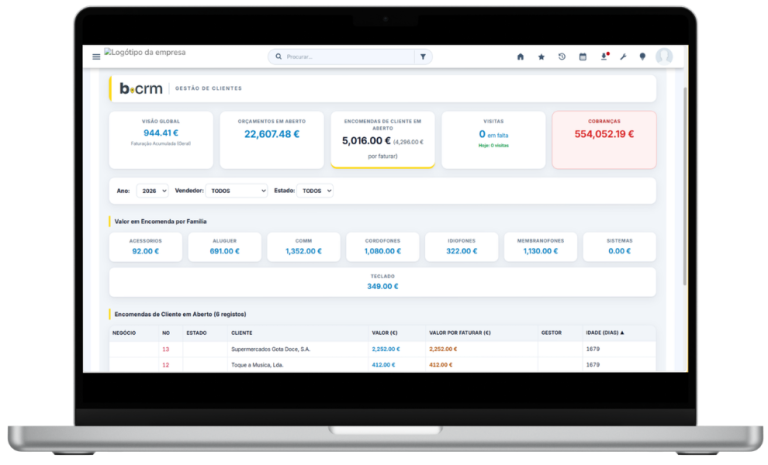Click the Sistemas family tile
The image size is (768, 465).
click(620, 246)
